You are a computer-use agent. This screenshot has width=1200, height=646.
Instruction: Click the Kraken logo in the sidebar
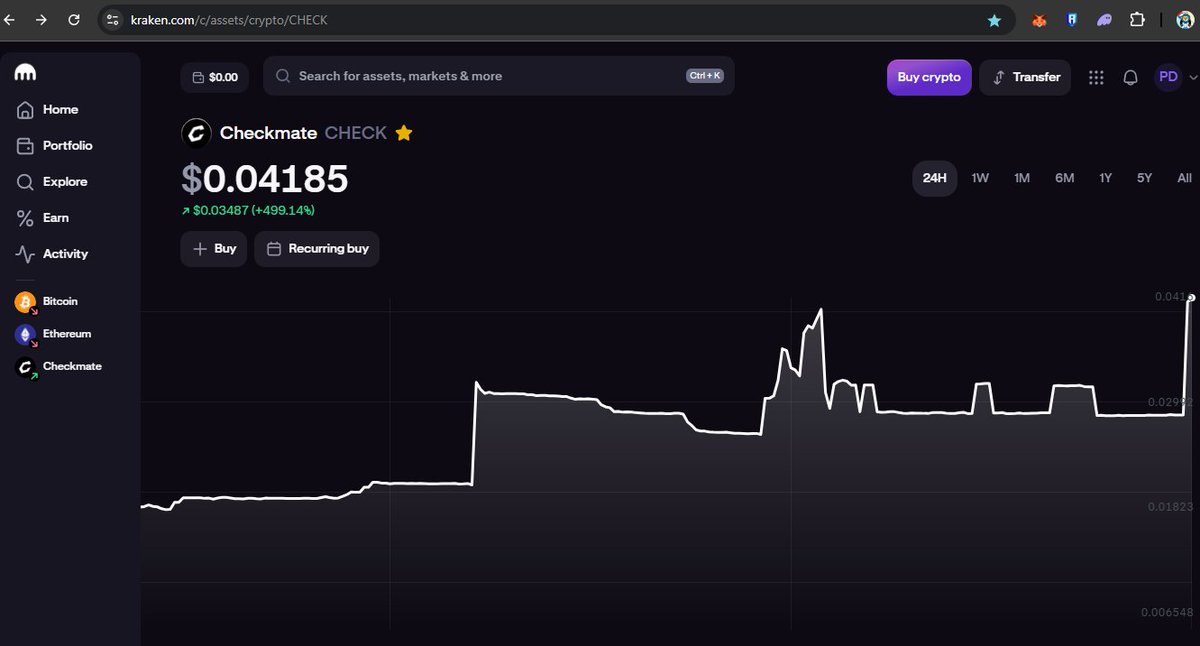(x=24, y=71)
